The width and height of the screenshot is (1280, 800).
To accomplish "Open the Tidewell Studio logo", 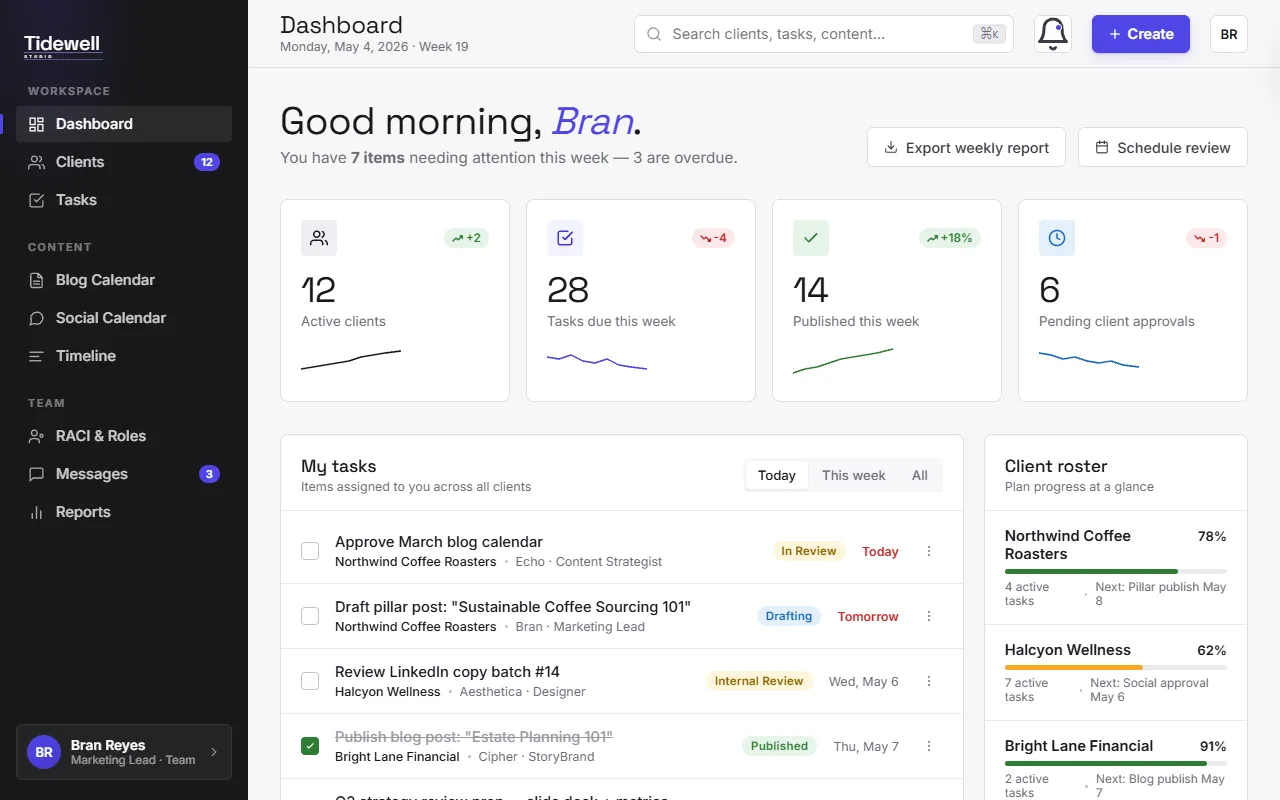I will 63,46.
